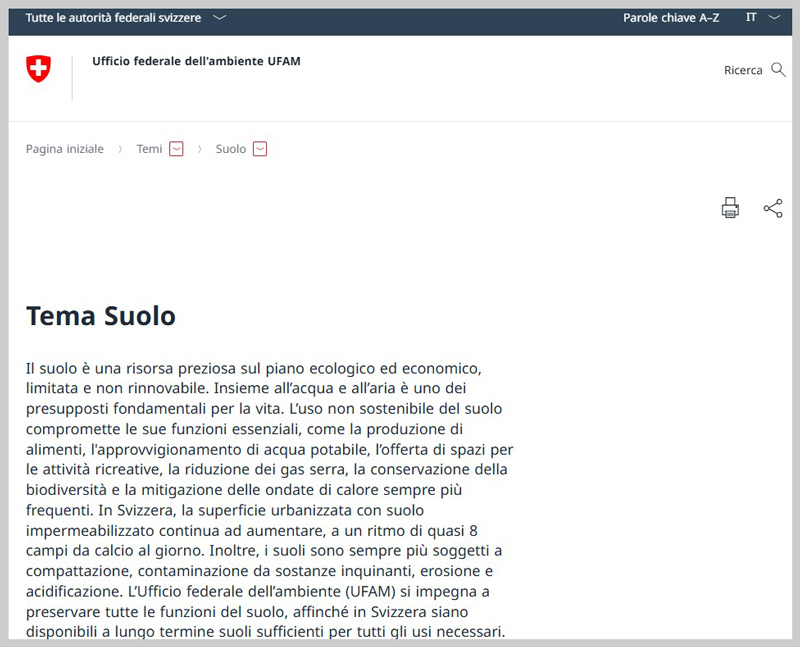The height and width of the screenshot is (647, 800).
Task: Click chevron beside Tutte le autorità federali svizzere
Action: coord(220,18)
